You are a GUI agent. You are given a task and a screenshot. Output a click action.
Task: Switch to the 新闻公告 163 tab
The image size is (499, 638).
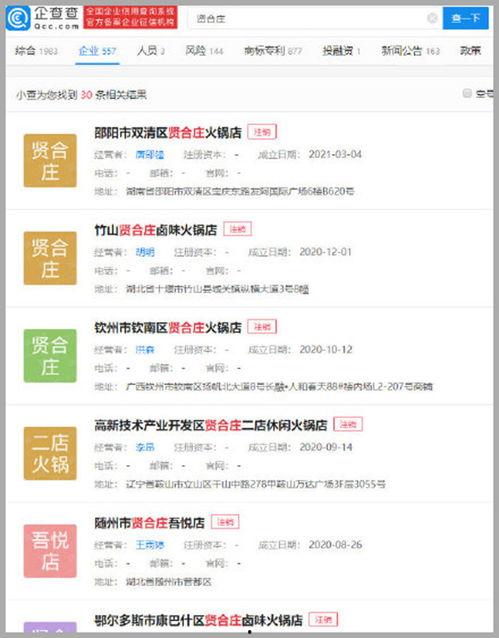(410, 51)
